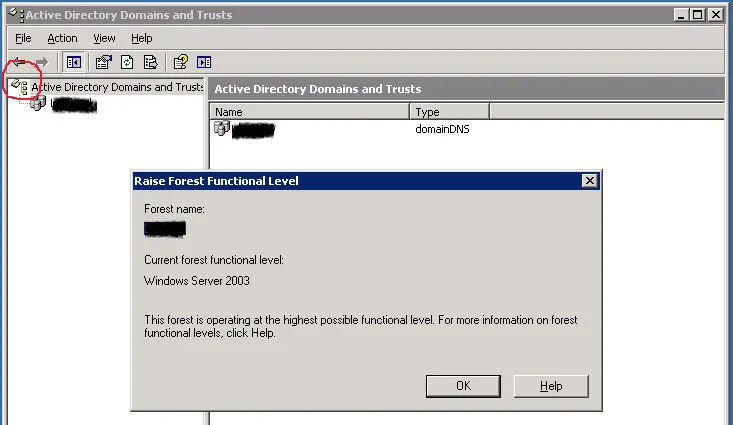Toggle the action pane toolbar icon
The height and width of the screenshot is (425, 733).
[x=204, y=62]
